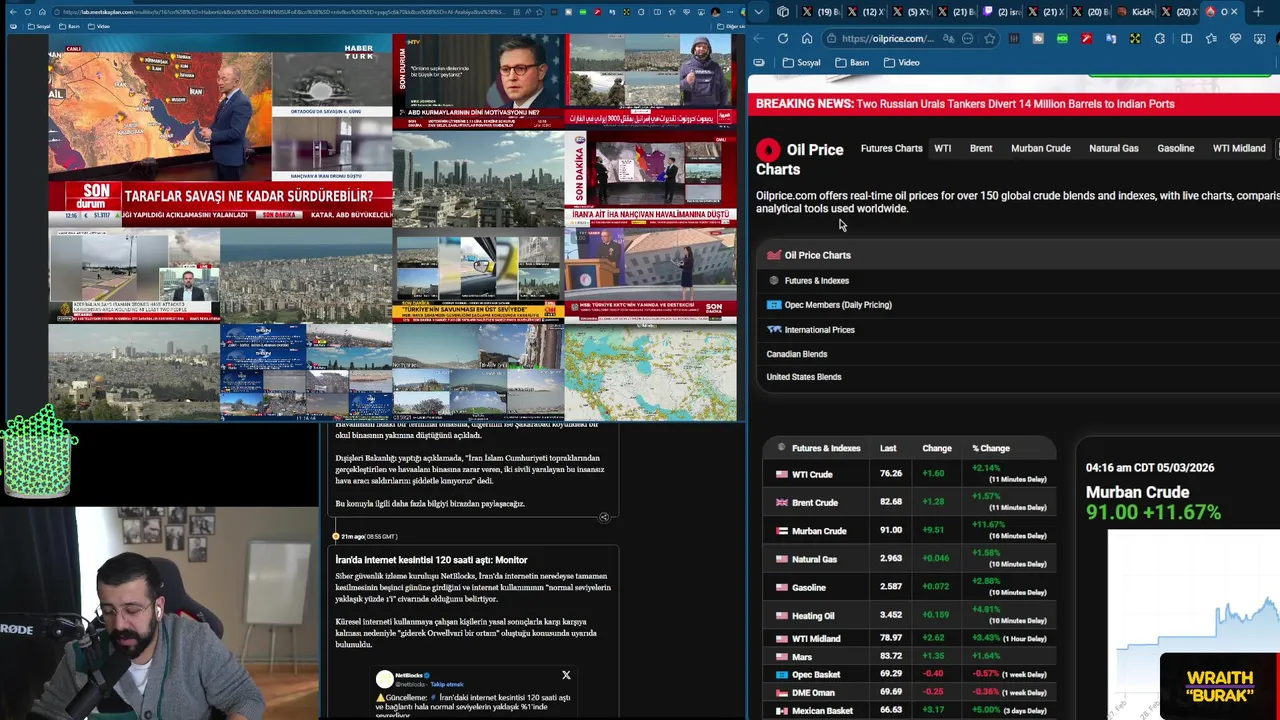This screenshot has height=720, width=1280.
Task: Click the Heating Oil row in the table
Action: (910, 615)
